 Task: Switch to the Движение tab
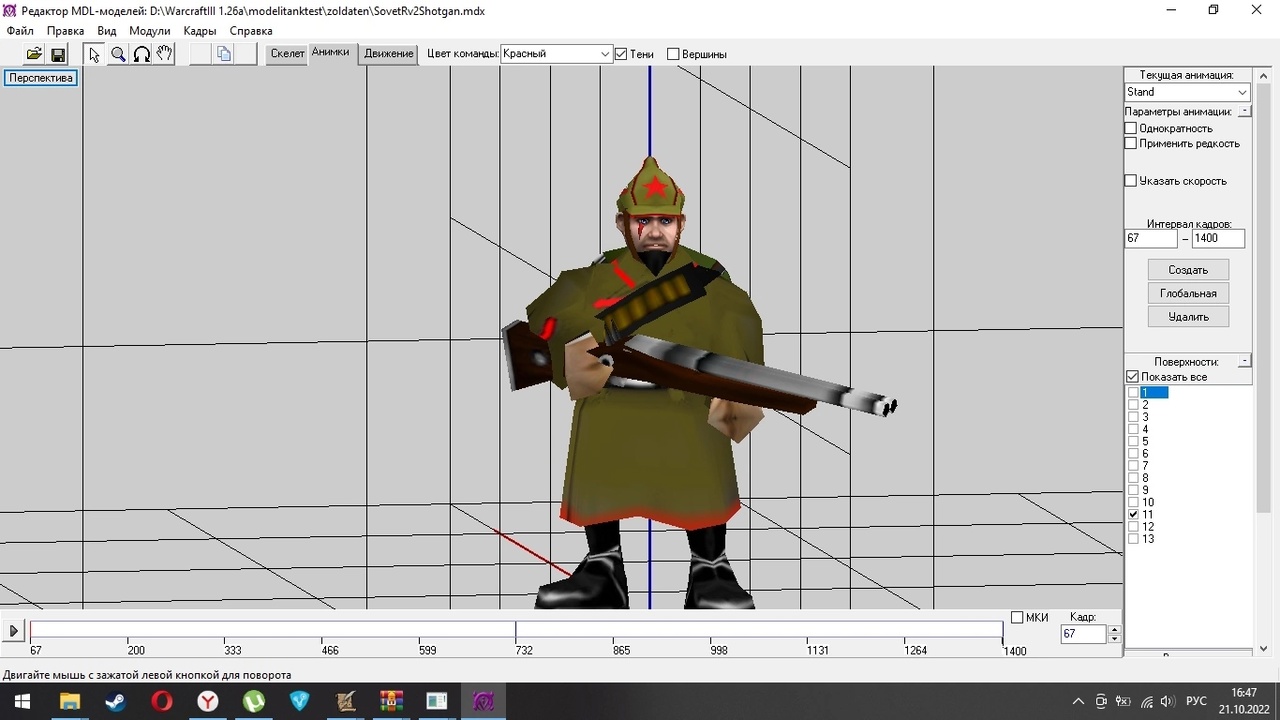[388, 54]
